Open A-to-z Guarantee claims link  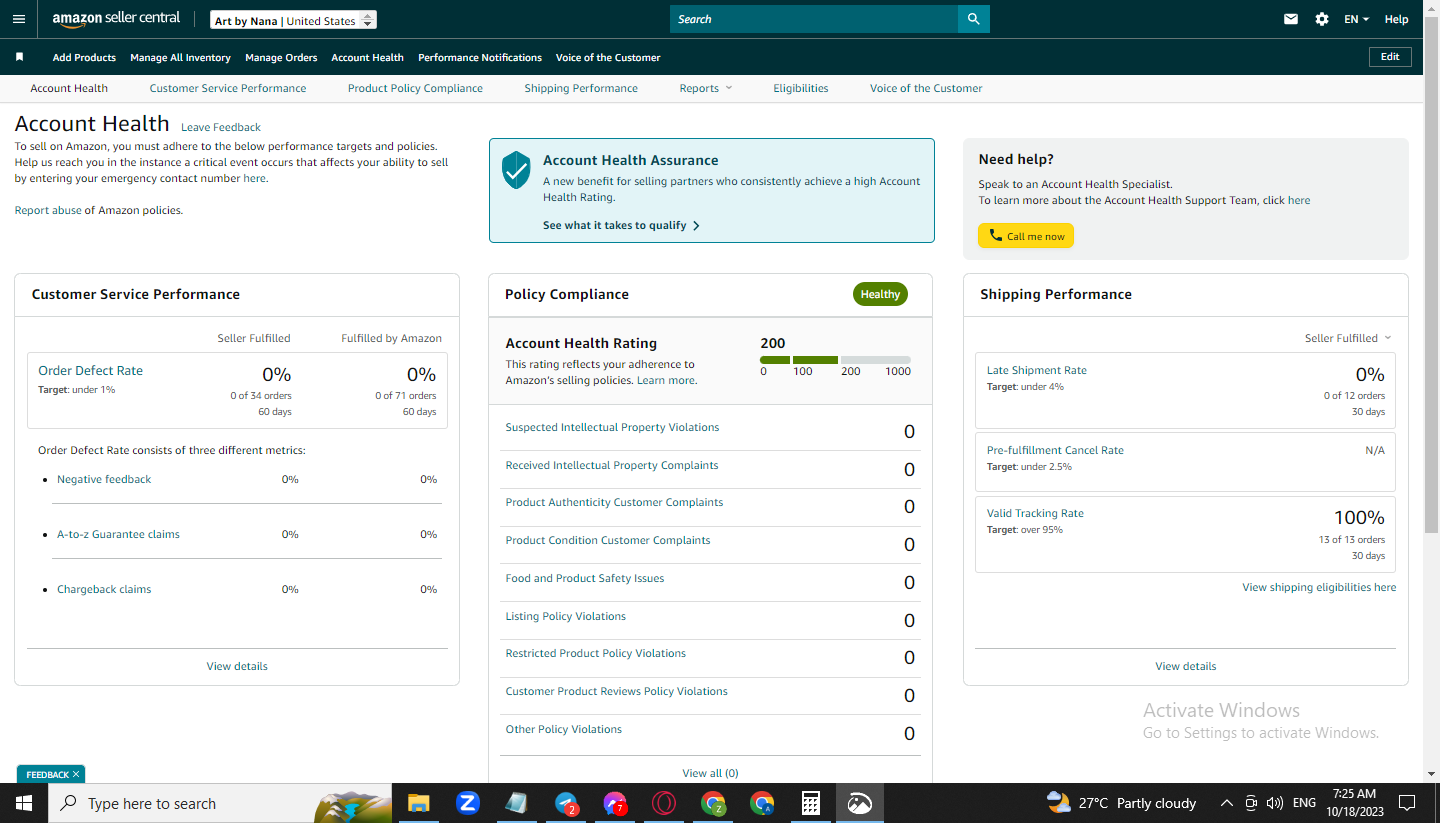[118, 534]
